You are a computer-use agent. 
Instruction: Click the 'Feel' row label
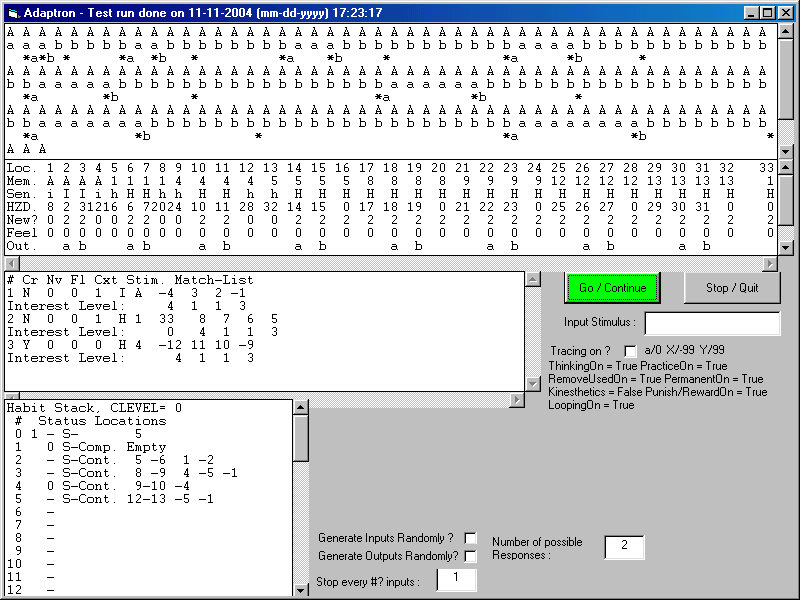point(22,233)
